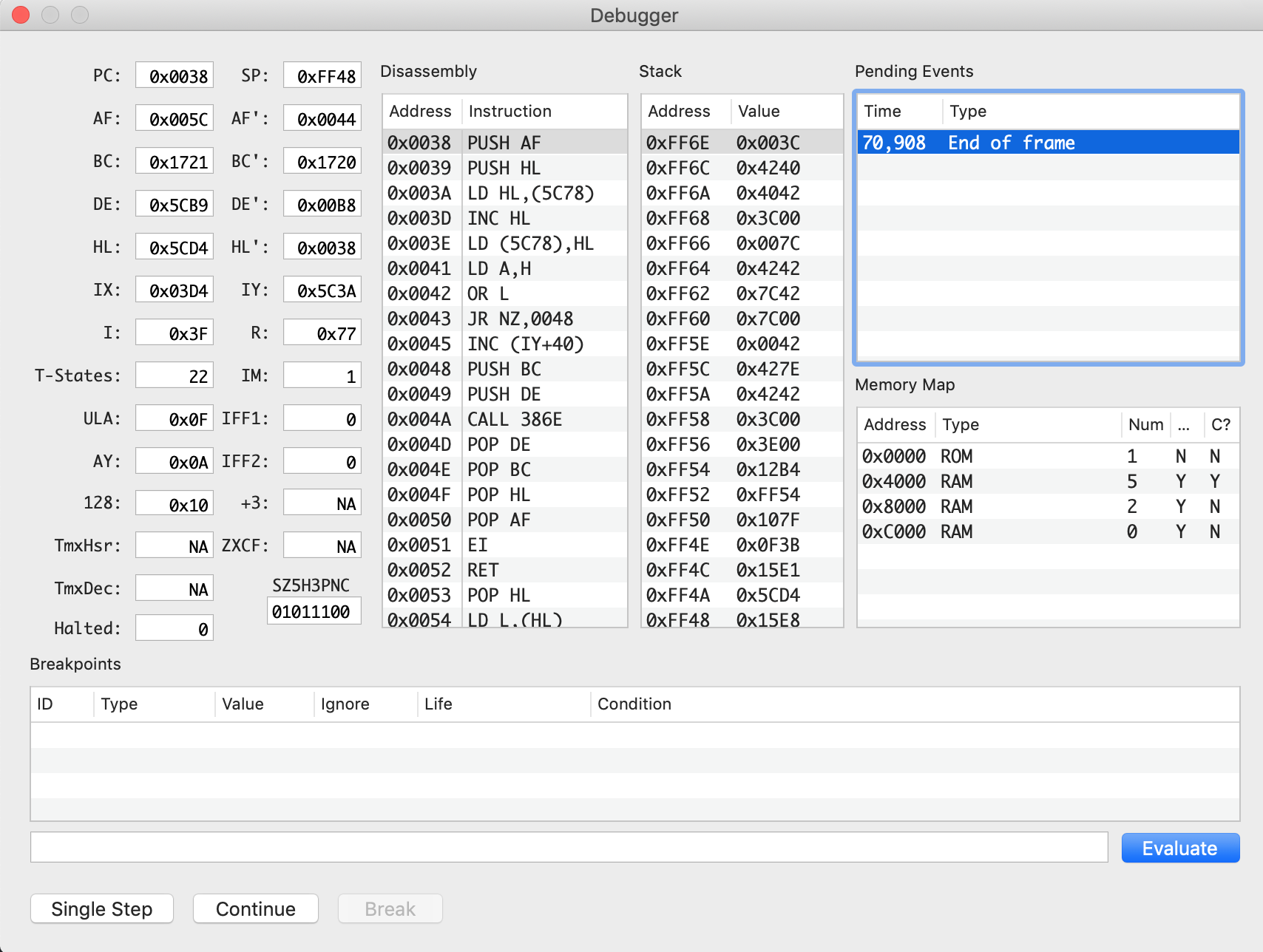Click the Continue button

256,908
